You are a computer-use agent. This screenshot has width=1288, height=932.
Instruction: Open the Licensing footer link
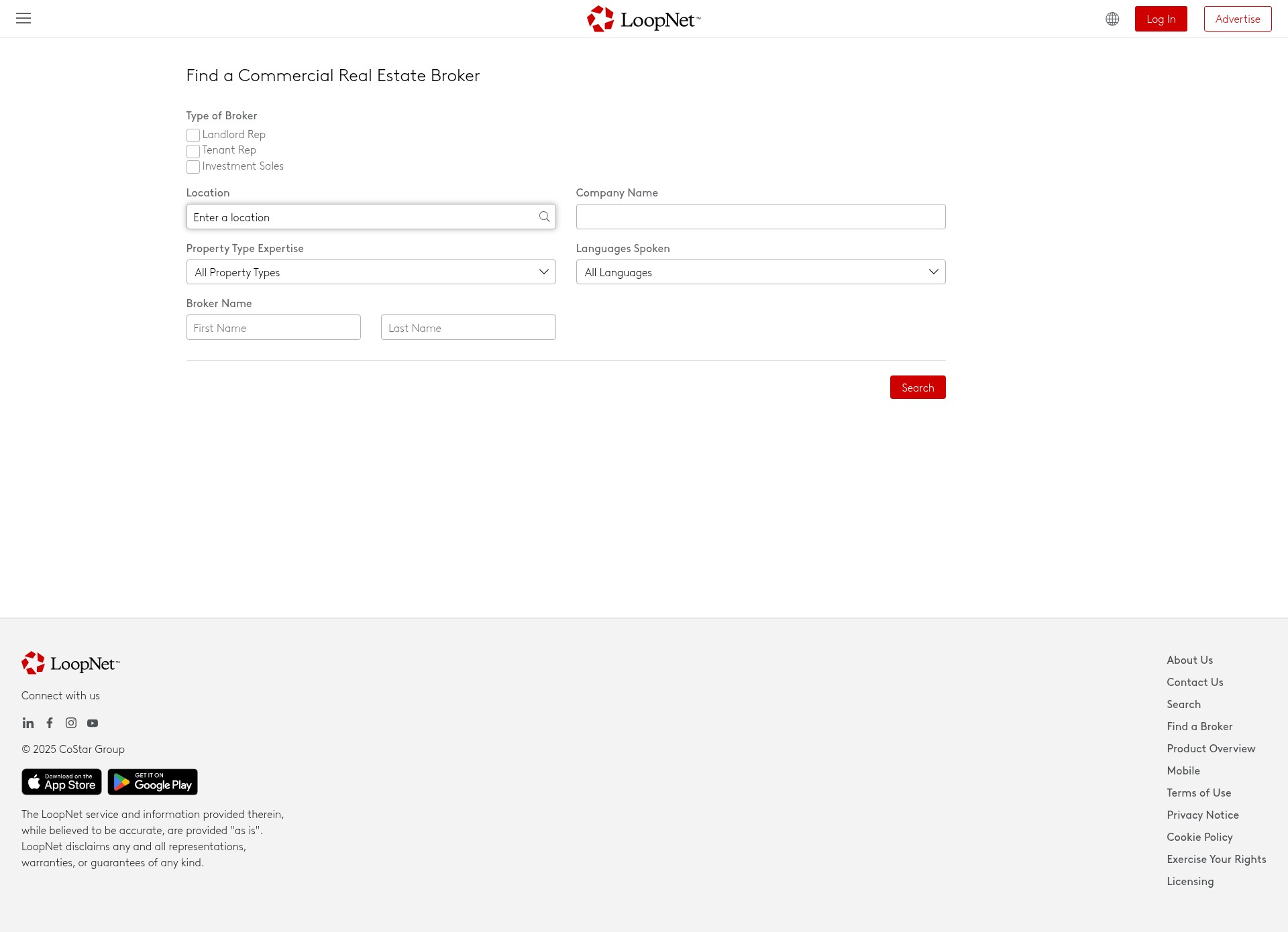click(1190, 882)
